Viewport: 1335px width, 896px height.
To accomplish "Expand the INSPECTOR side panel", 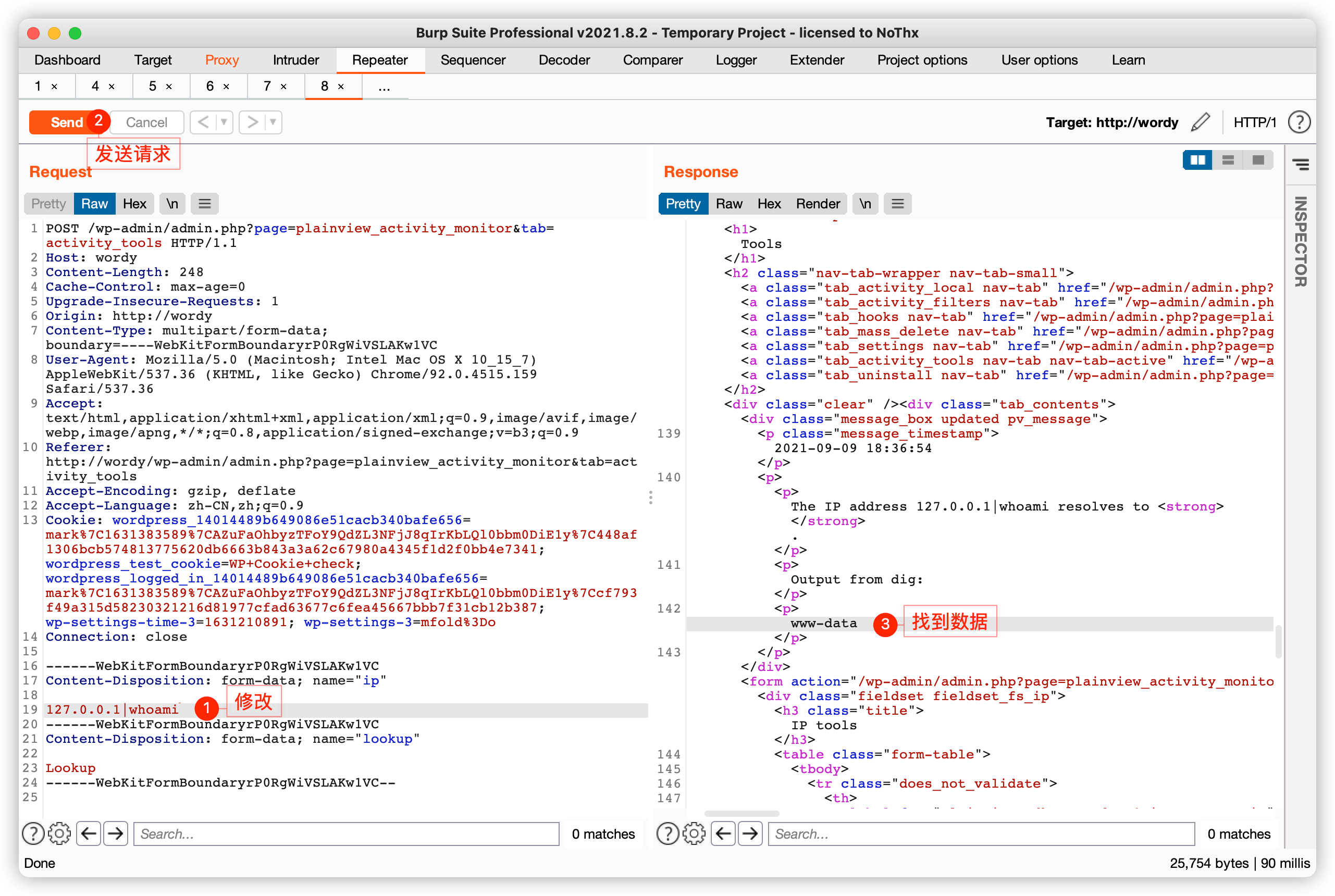I will 1301,241.
